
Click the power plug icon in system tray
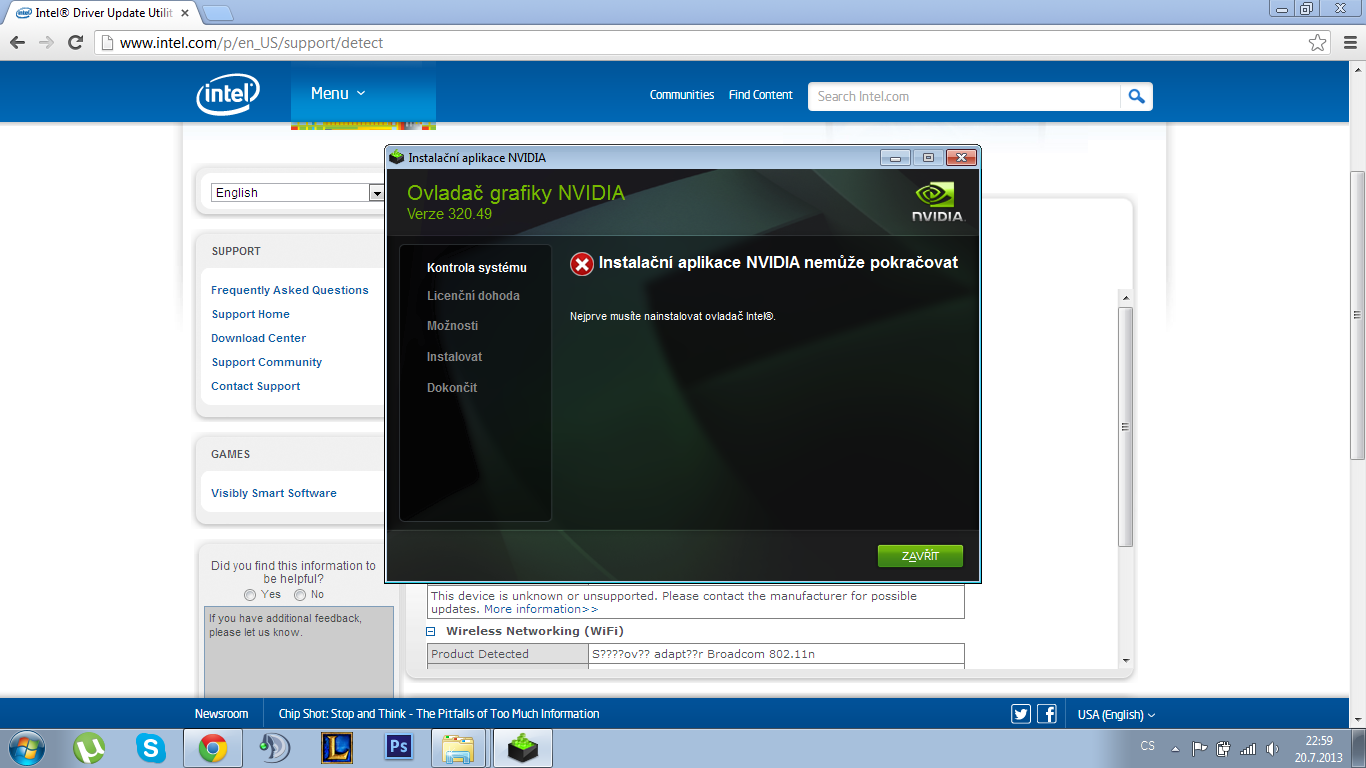click(x=1223, y=748)
